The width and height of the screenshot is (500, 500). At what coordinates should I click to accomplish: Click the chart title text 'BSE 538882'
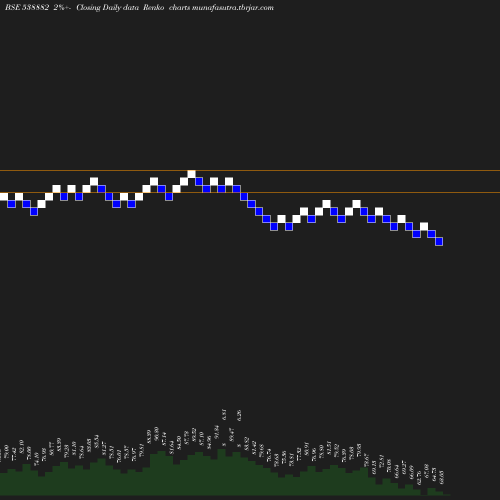[27, 7]
